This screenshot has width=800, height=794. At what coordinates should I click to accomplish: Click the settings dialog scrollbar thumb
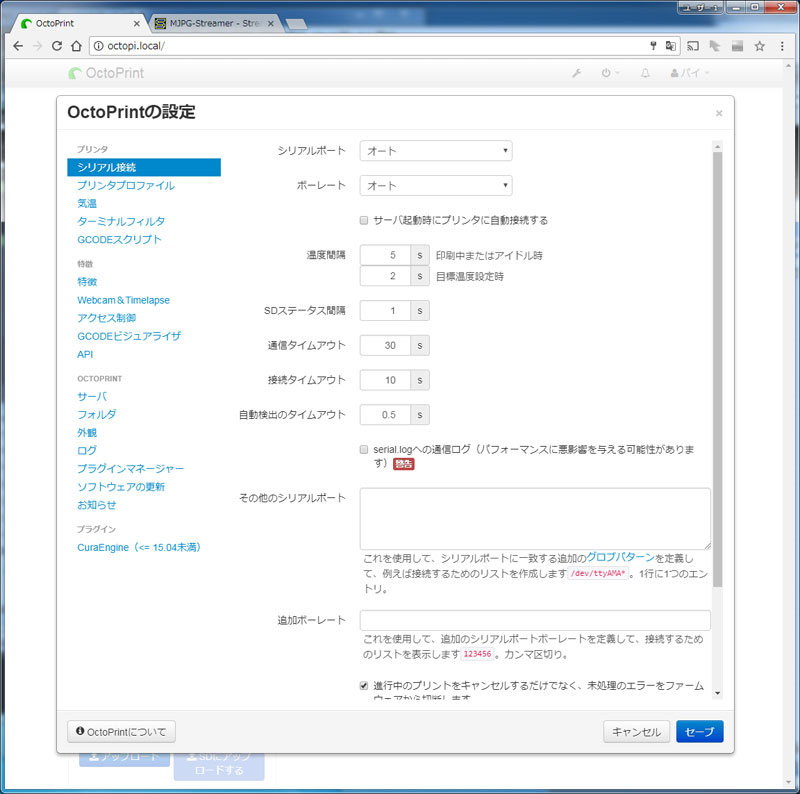718,369
